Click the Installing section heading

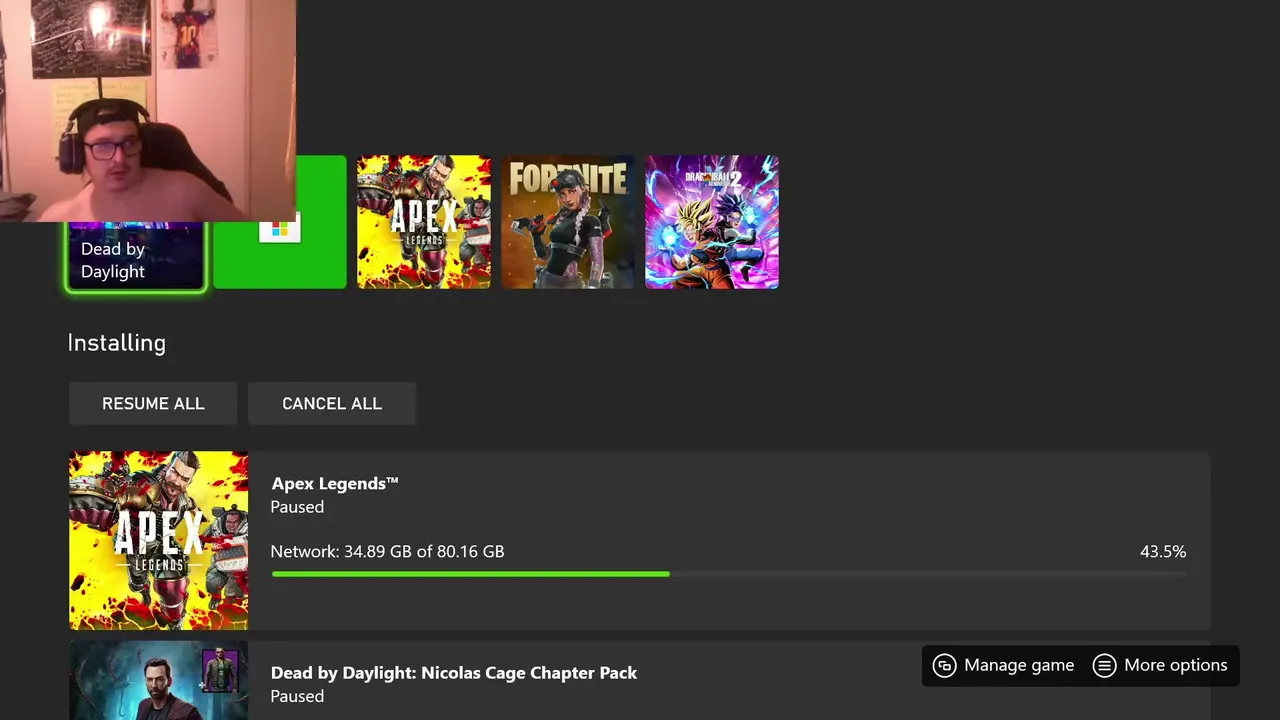(117, 342)
